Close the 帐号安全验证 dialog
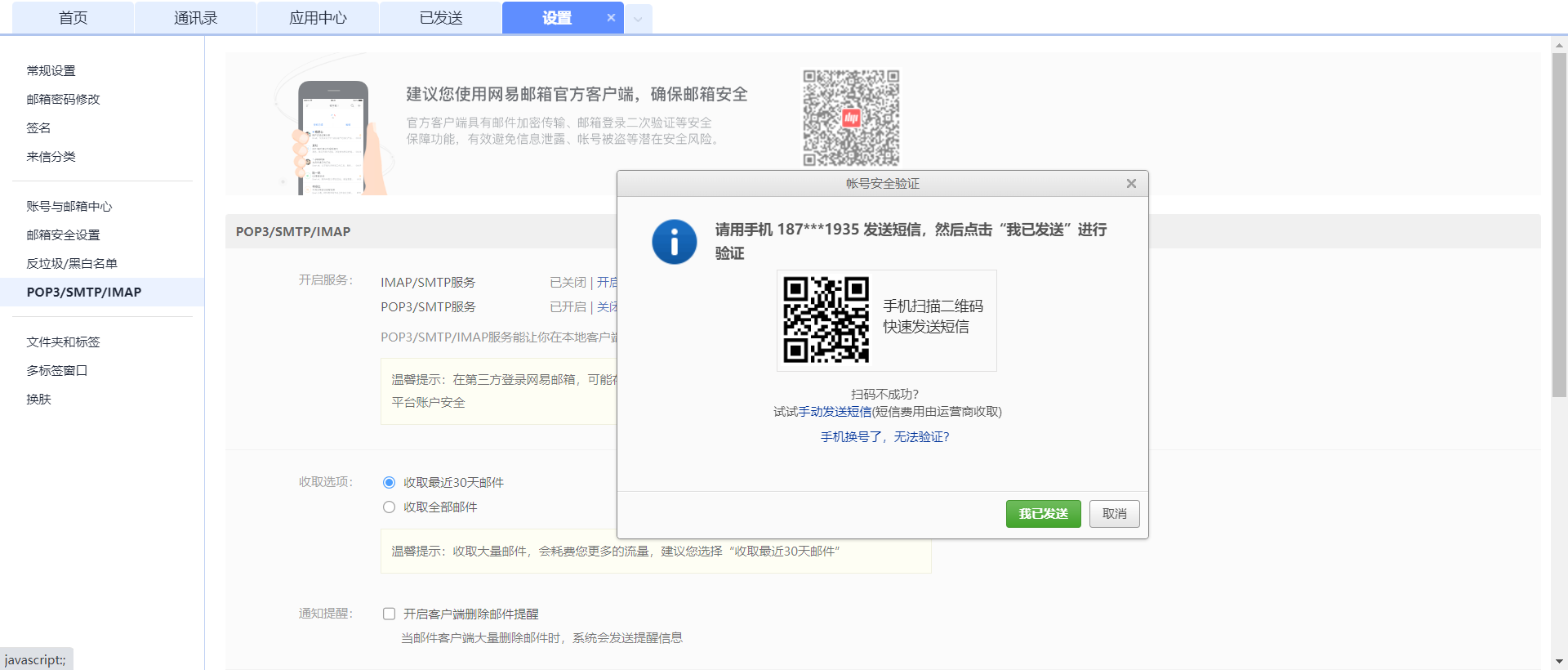Screen dimensions: 1568x670 click(1131, 183)
